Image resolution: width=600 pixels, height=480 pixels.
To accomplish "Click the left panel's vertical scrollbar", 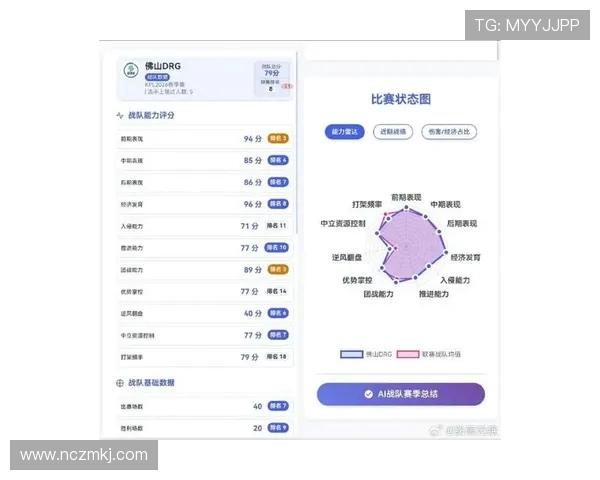I will coord(297,142).
